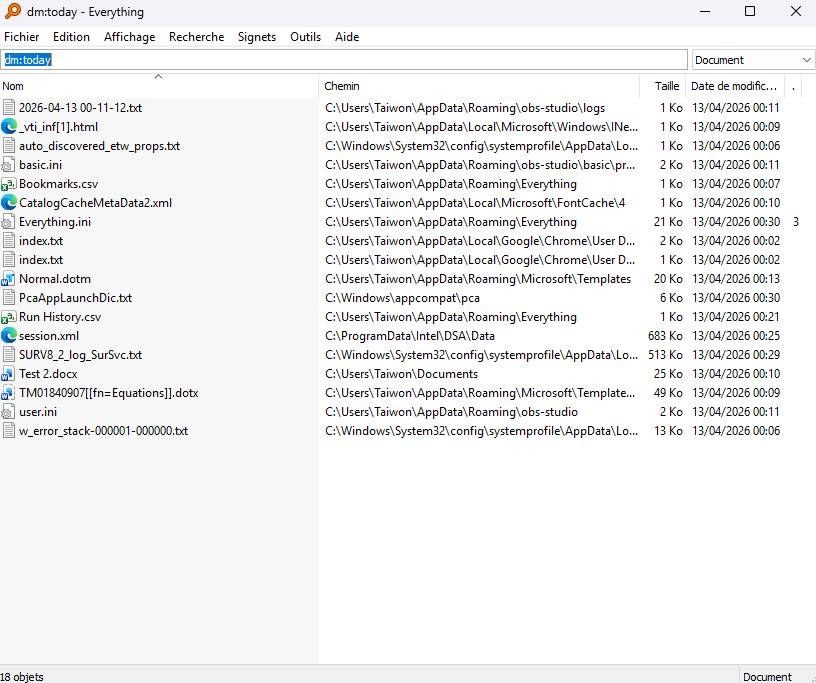The width and height of the screenshot is (816, 683).
Task: Open the Fichier menu
Action: [x=22, y=37]
